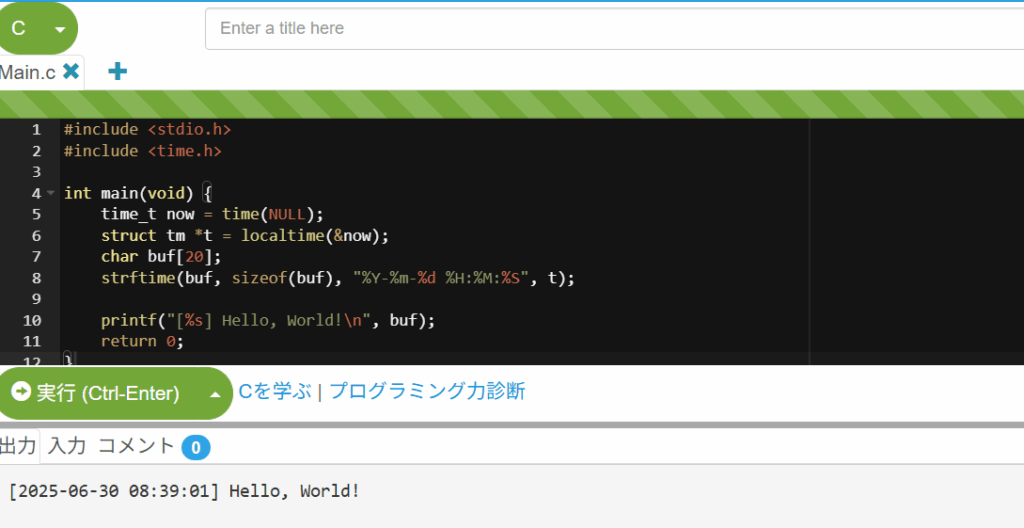
Task: Click the output text Hello, World!
Action: pos(295,491)
